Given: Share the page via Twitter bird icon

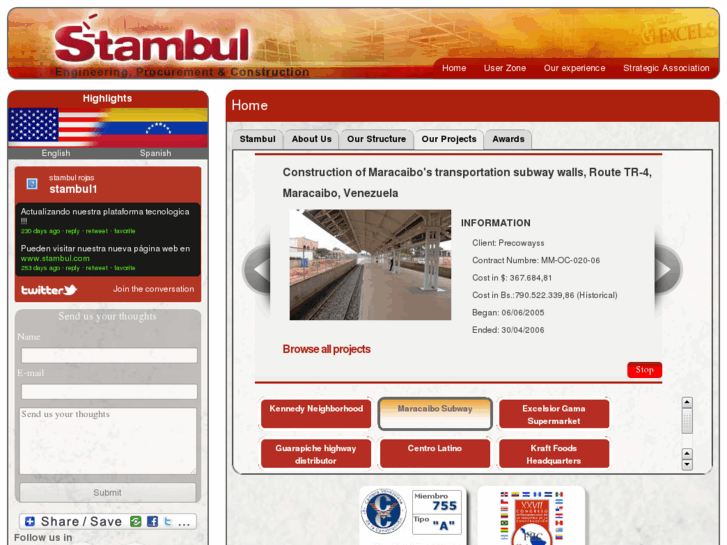Looking at the screenshot, I should click(168, 521).
